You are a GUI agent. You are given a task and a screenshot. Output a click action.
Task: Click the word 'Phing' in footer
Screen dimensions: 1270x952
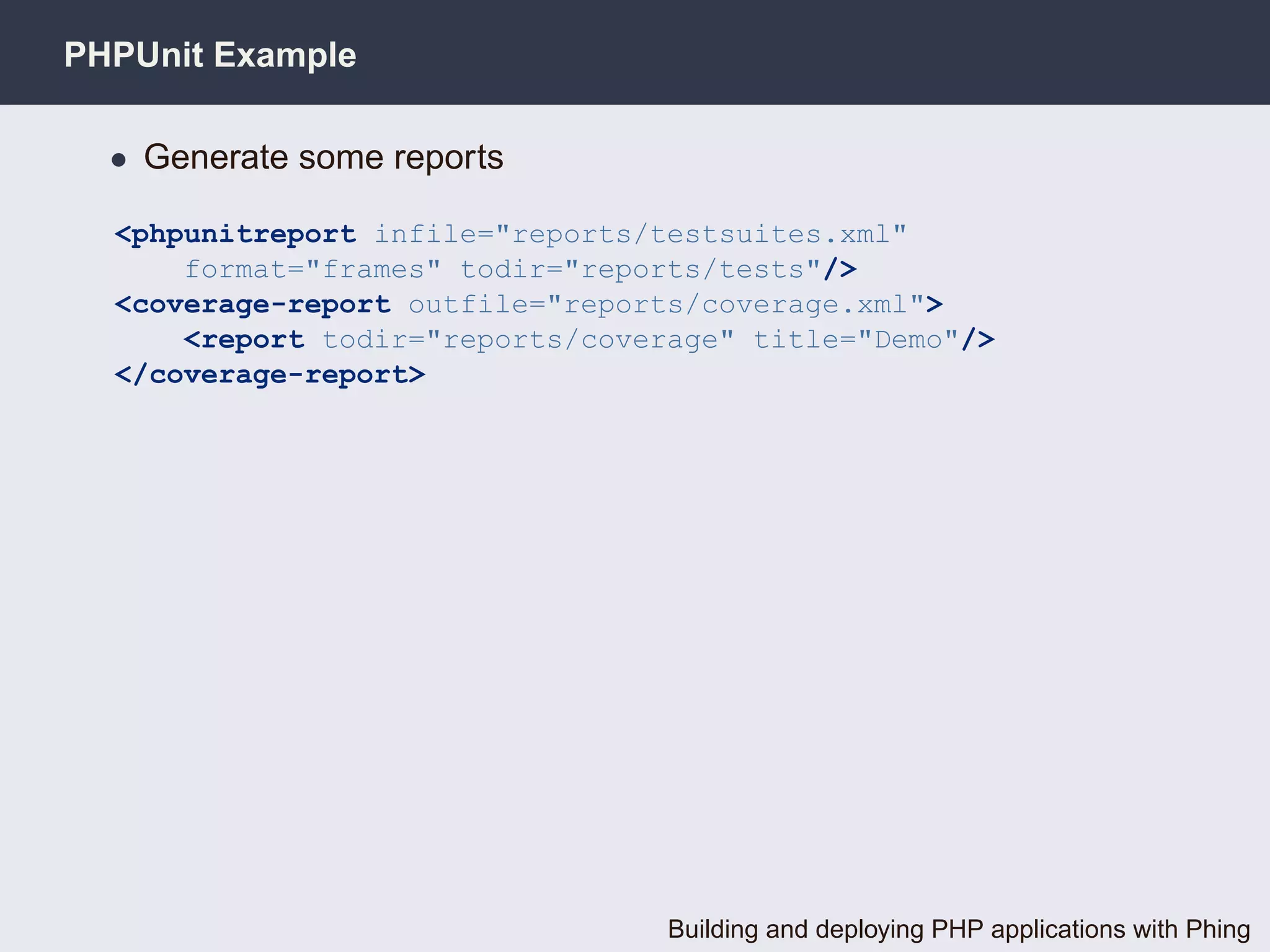(x=1217, y=929)
